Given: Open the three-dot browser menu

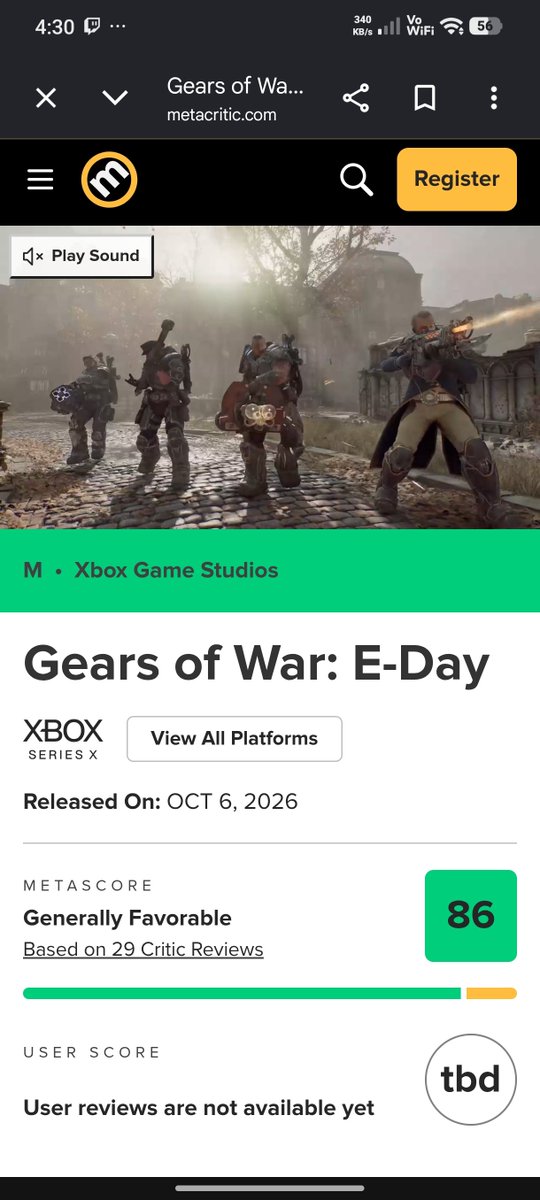Looking at the screenshot, I should click(494, 98).
